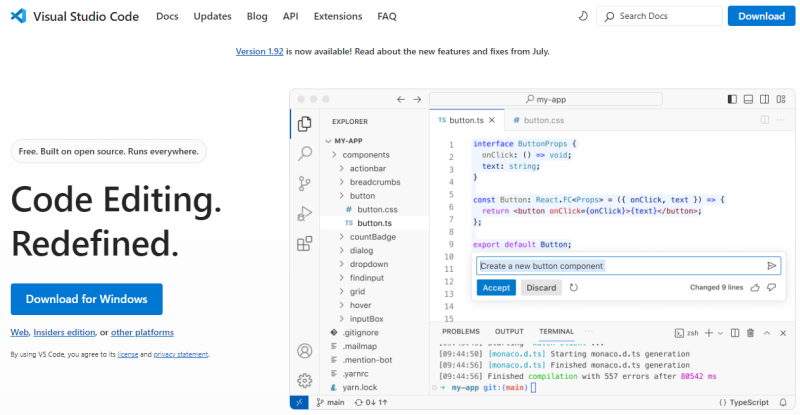Click the new terminal plus icon
Image resolution: width=800 pixels, height=415 pixels.
(709, 333)
